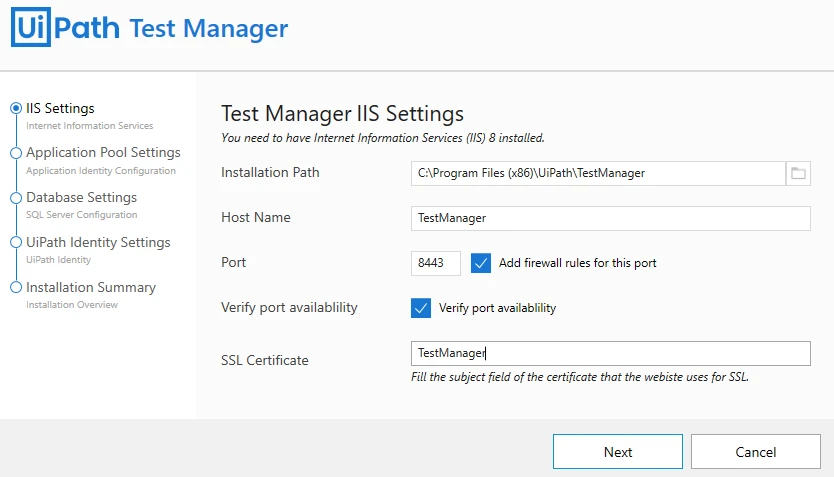Click the SSL Certificate input field

[611, 354]
